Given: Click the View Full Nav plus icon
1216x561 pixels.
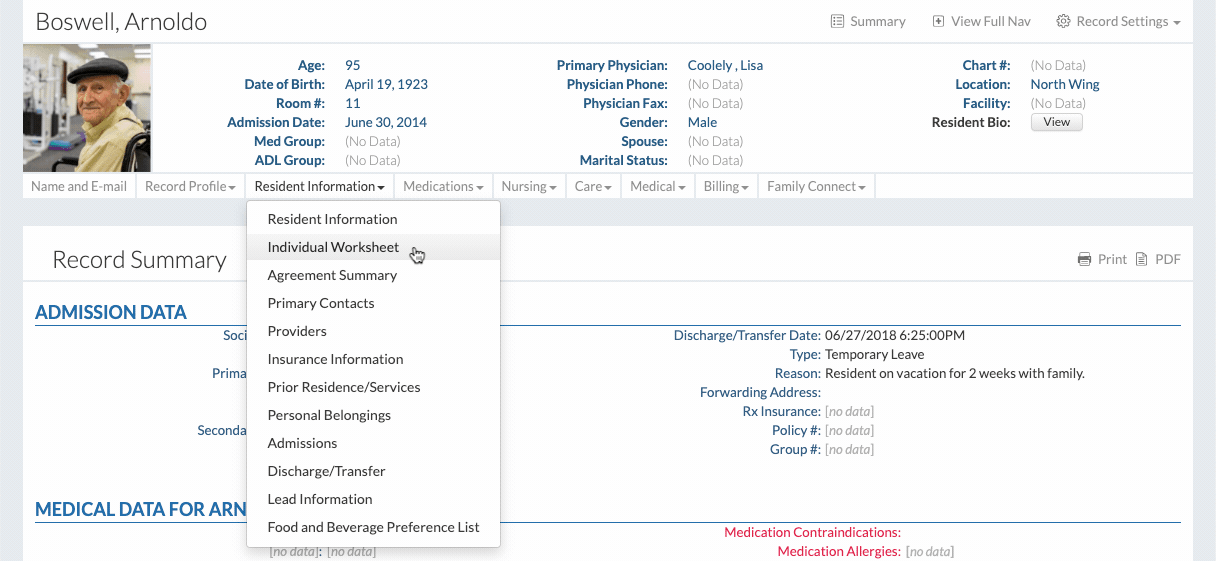Looking at the screenshot, I should tap(938, 21).
